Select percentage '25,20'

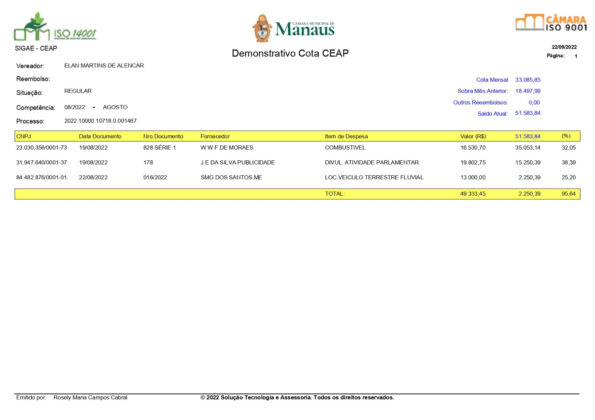click(x=568, y=177)
